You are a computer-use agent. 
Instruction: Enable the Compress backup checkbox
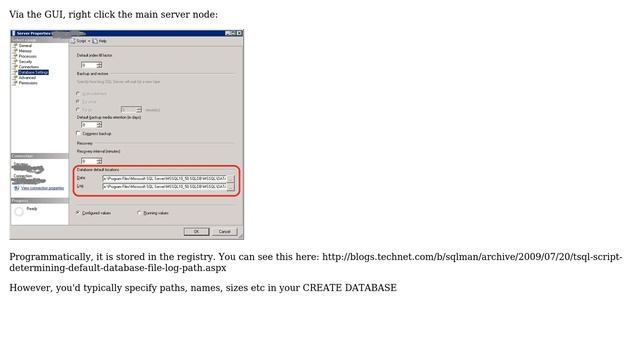[78, 133]
